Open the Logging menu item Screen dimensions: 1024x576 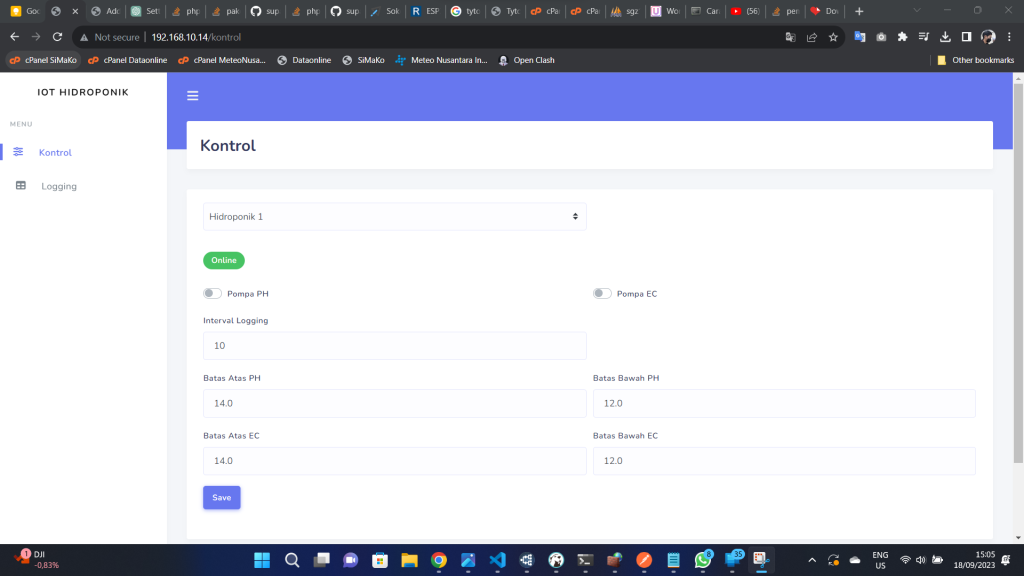tap(58, 186)
